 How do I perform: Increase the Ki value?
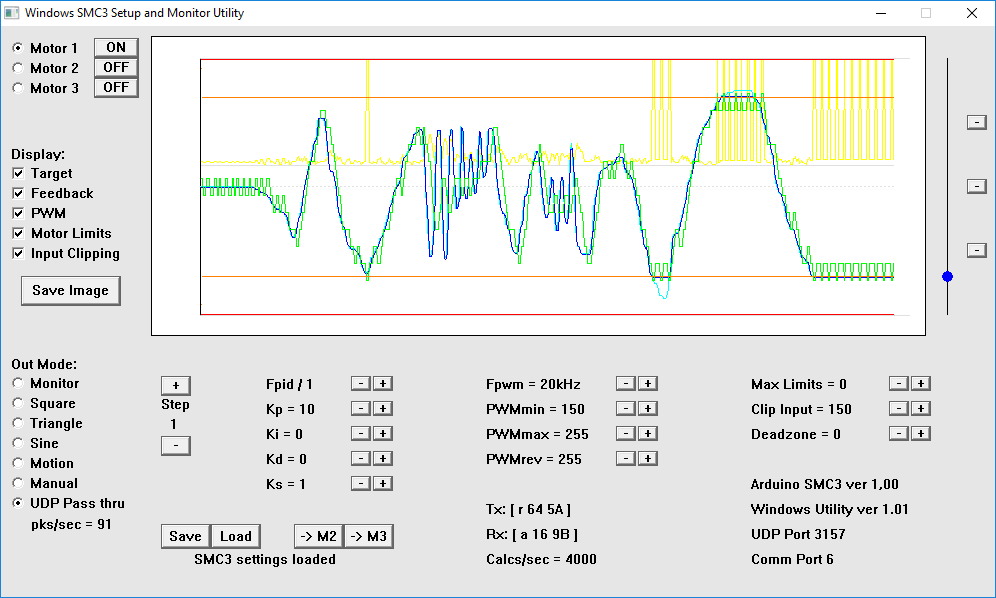[x=383, y=434]
